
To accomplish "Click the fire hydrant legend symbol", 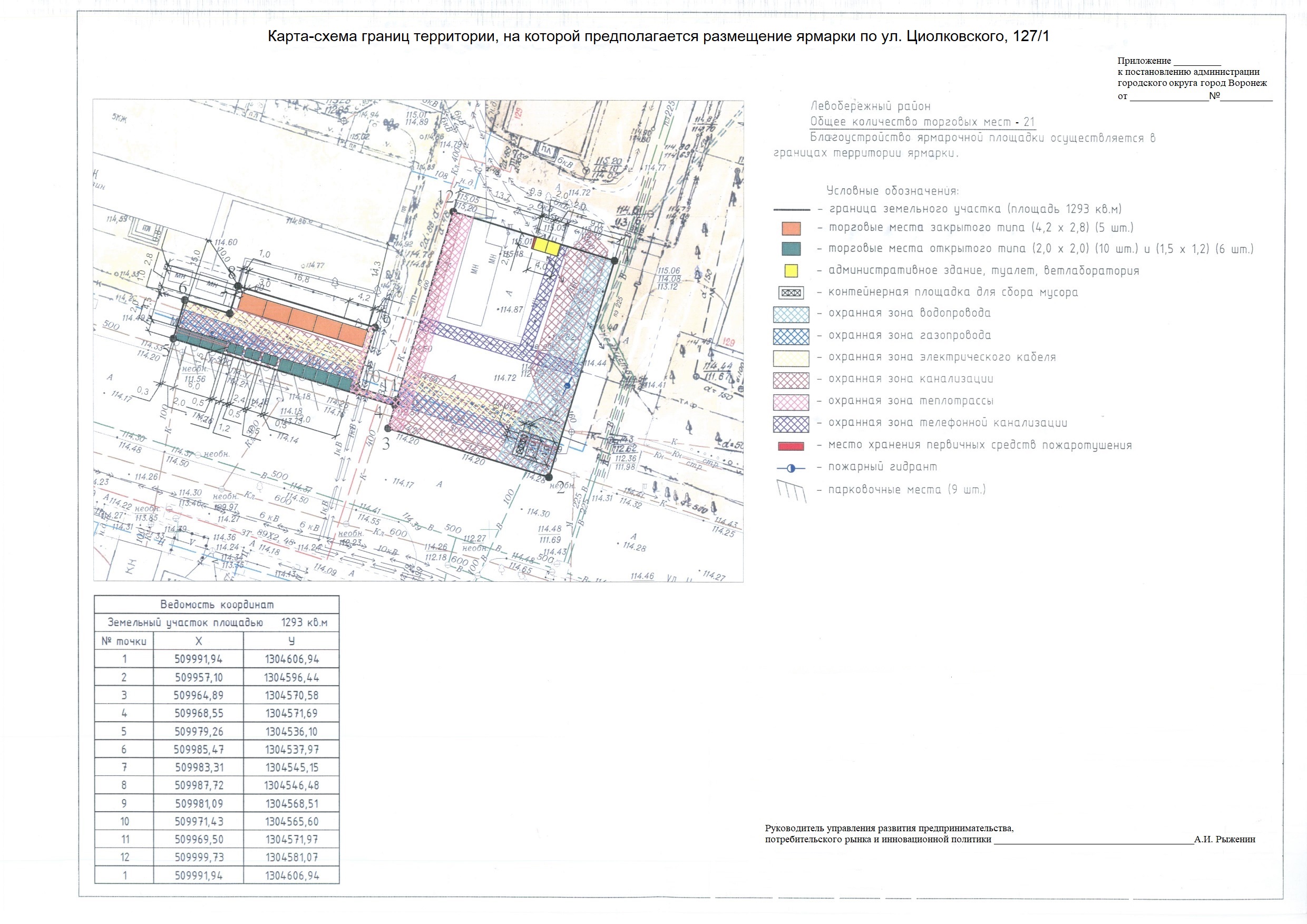I will 791,468.
